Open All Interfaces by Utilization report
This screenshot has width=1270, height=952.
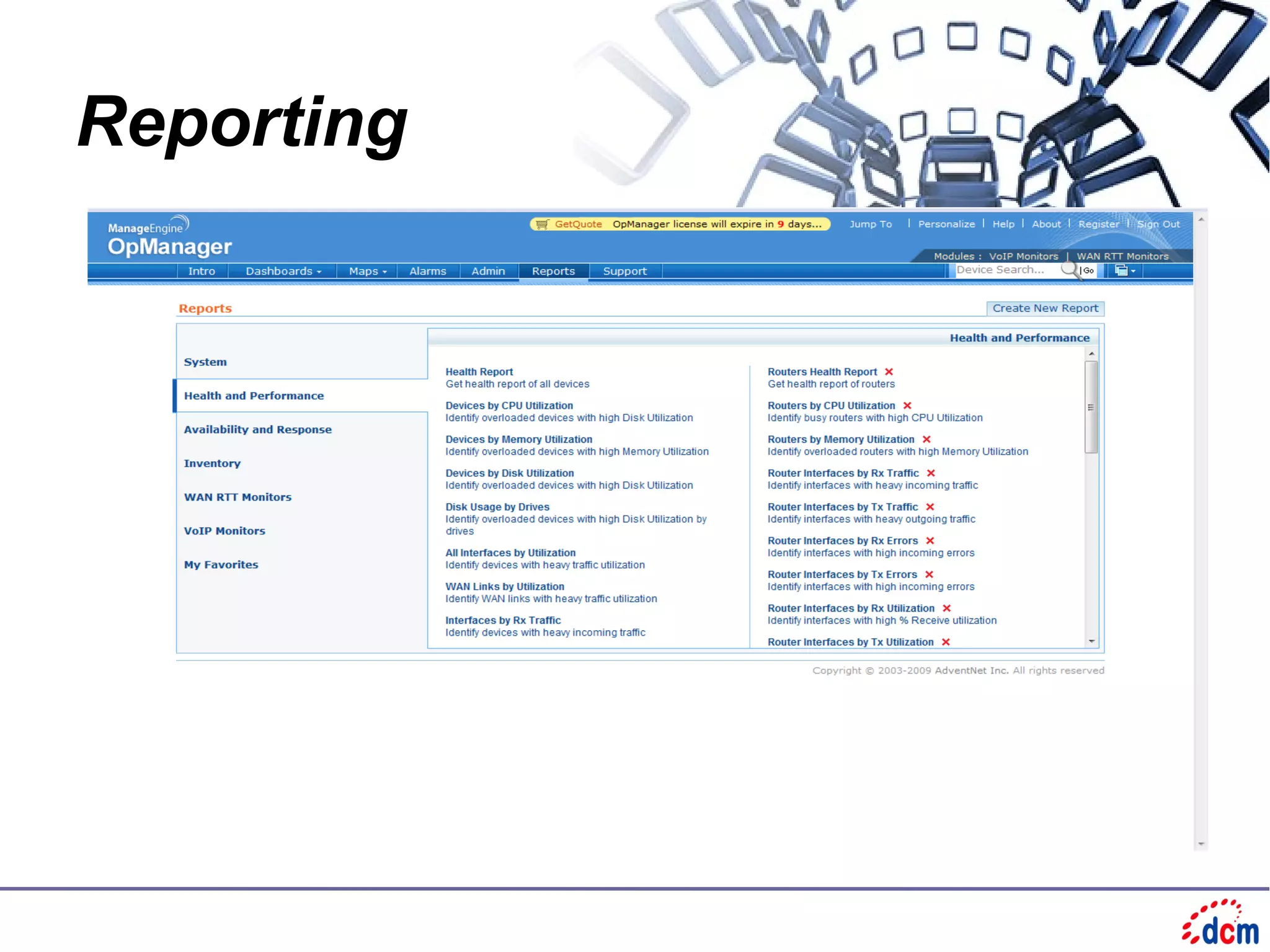(510, 553)
